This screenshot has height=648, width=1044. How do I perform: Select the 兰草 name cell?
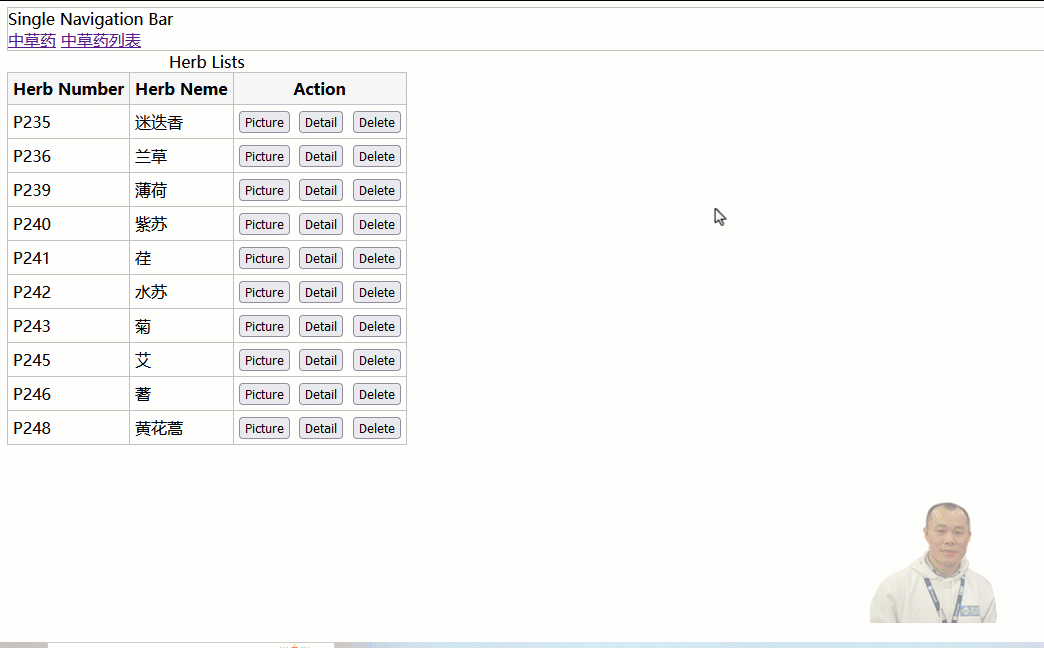point(181,157)
